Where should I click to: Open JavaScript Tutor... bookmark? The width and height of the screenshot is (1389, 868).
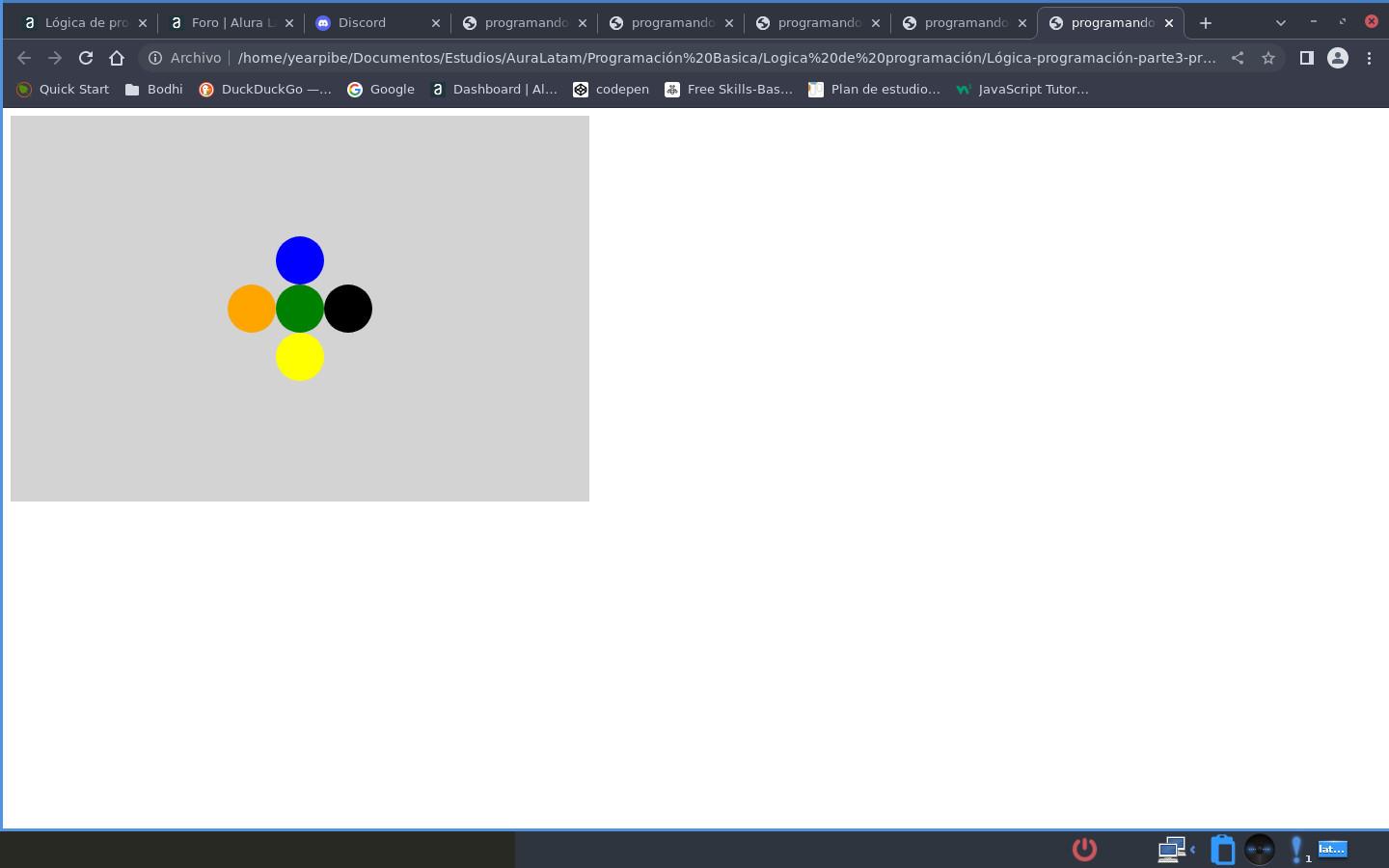[1022, 89]
